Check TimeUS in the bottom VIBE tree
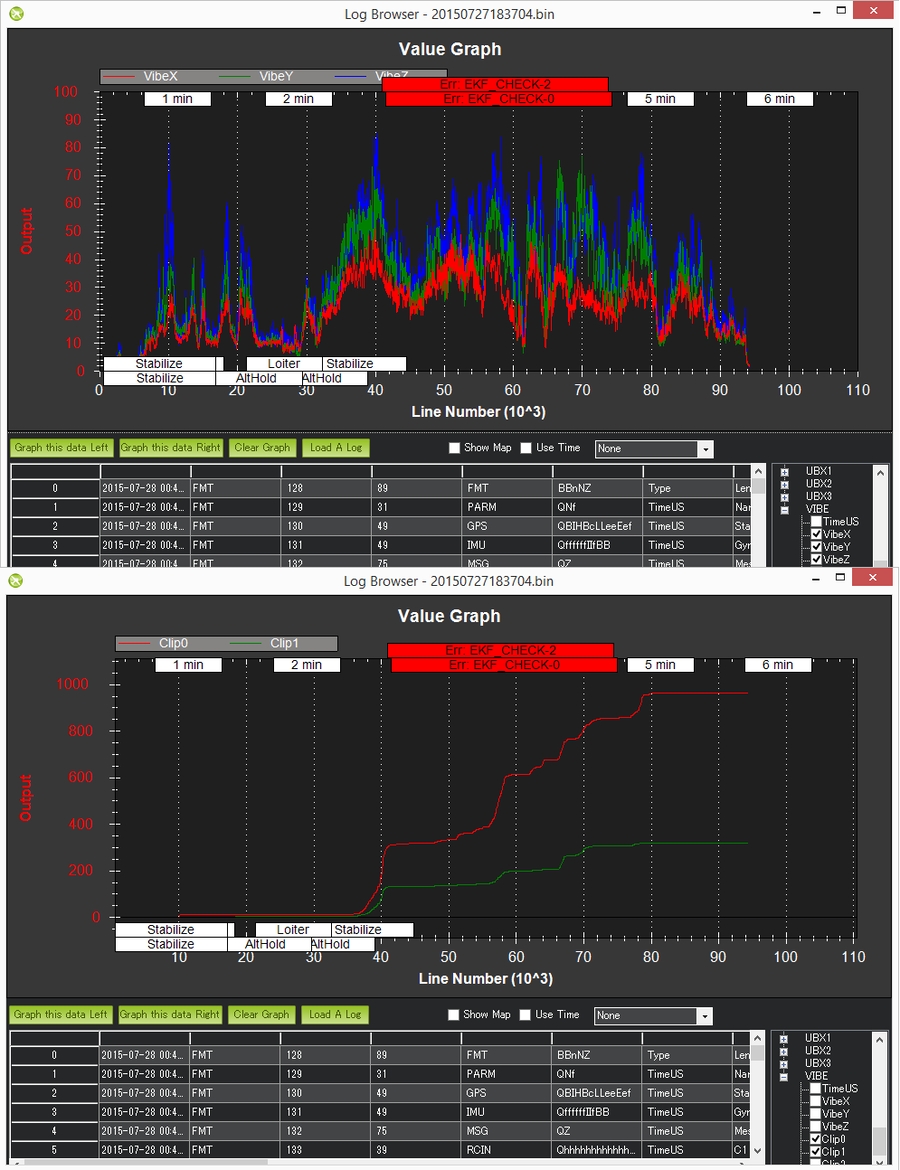This screenshot has width=900, height=1170. click(815, 1087)
